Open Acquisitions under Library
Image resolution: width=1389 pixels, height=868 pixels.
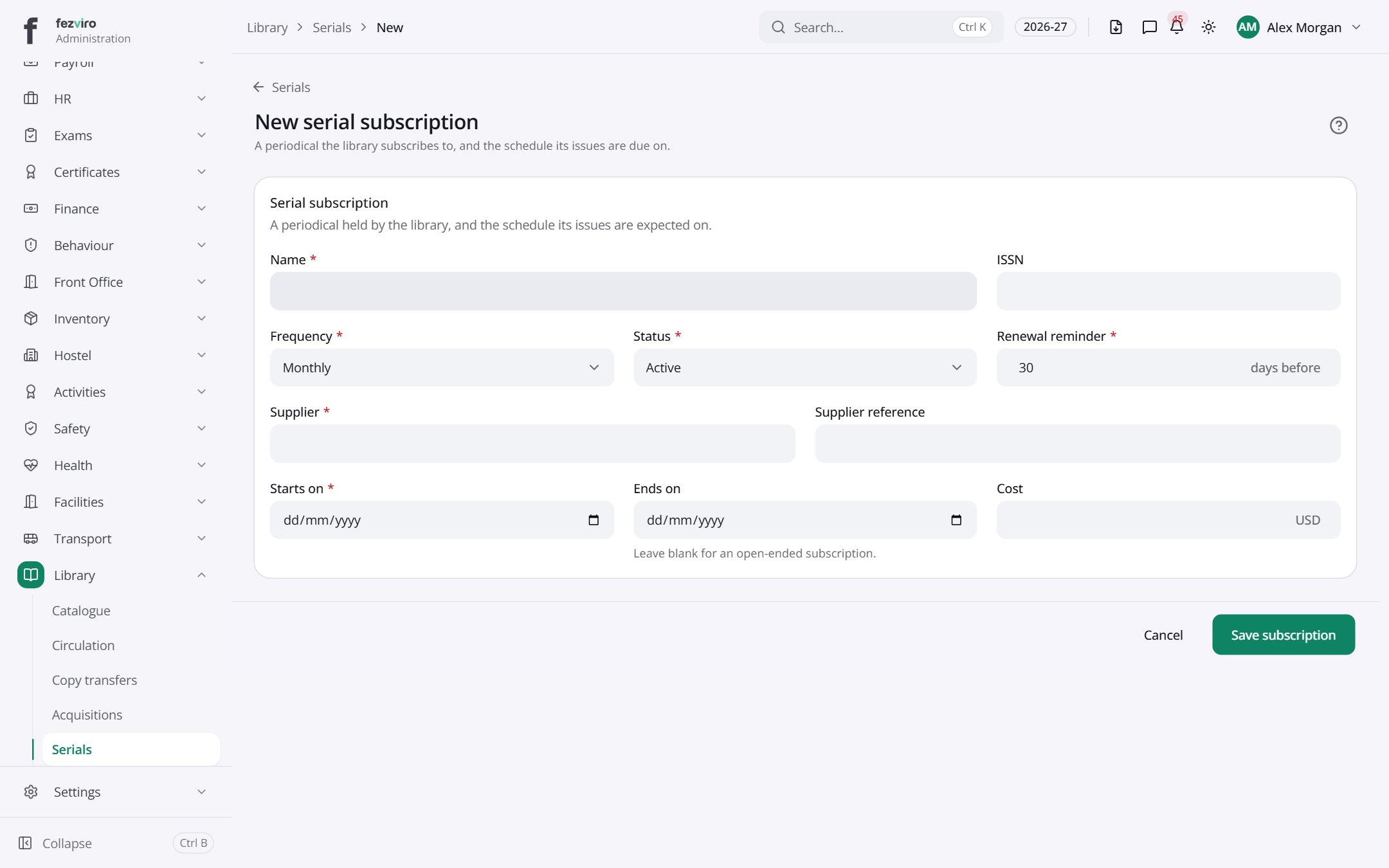[x=131, y=715]
